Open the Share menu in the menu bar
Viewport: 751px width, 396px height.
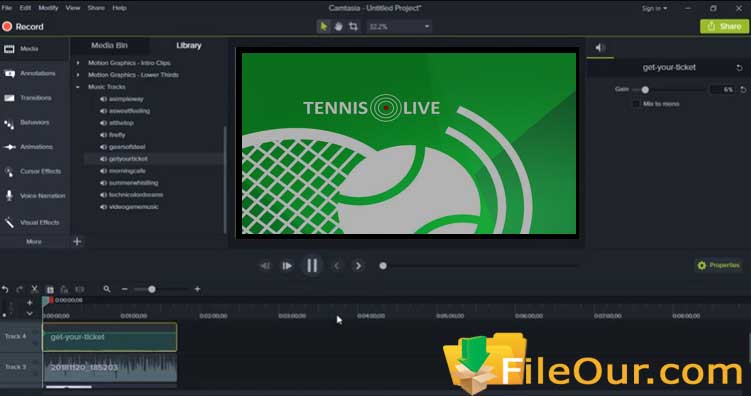coord(96,8)
